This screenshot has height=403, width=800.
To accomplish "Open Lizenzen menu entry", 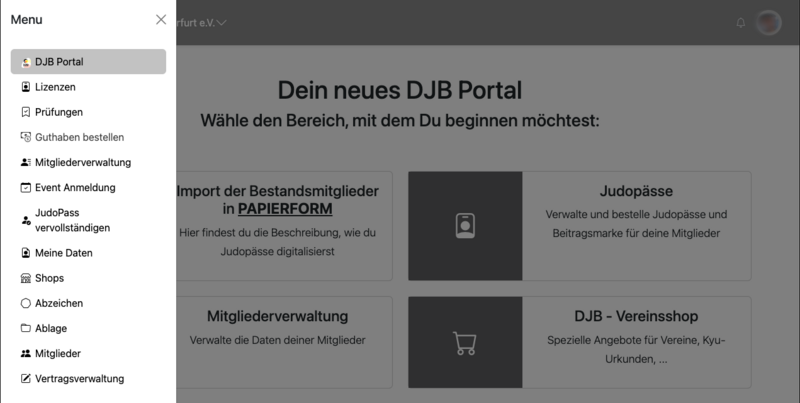I will click(88, 87).
